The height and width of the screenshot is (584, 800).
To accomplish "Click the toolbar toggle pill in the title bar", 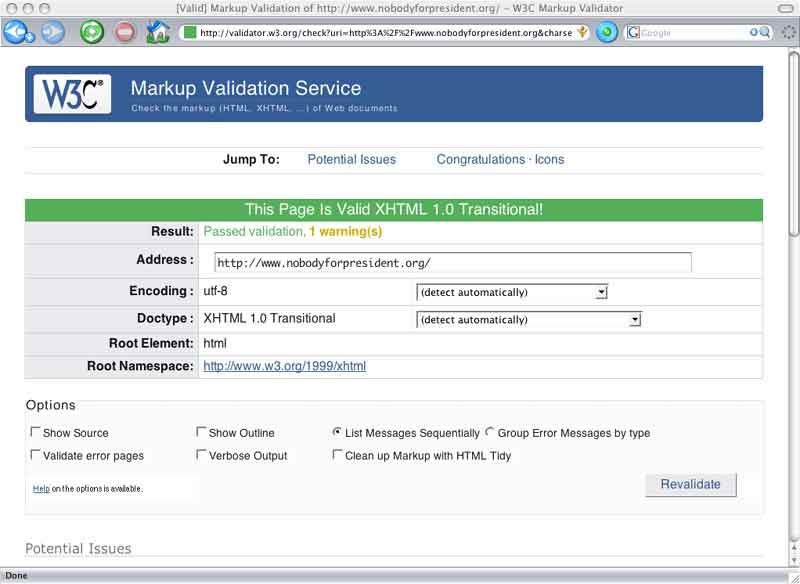I will click(786, 8).
